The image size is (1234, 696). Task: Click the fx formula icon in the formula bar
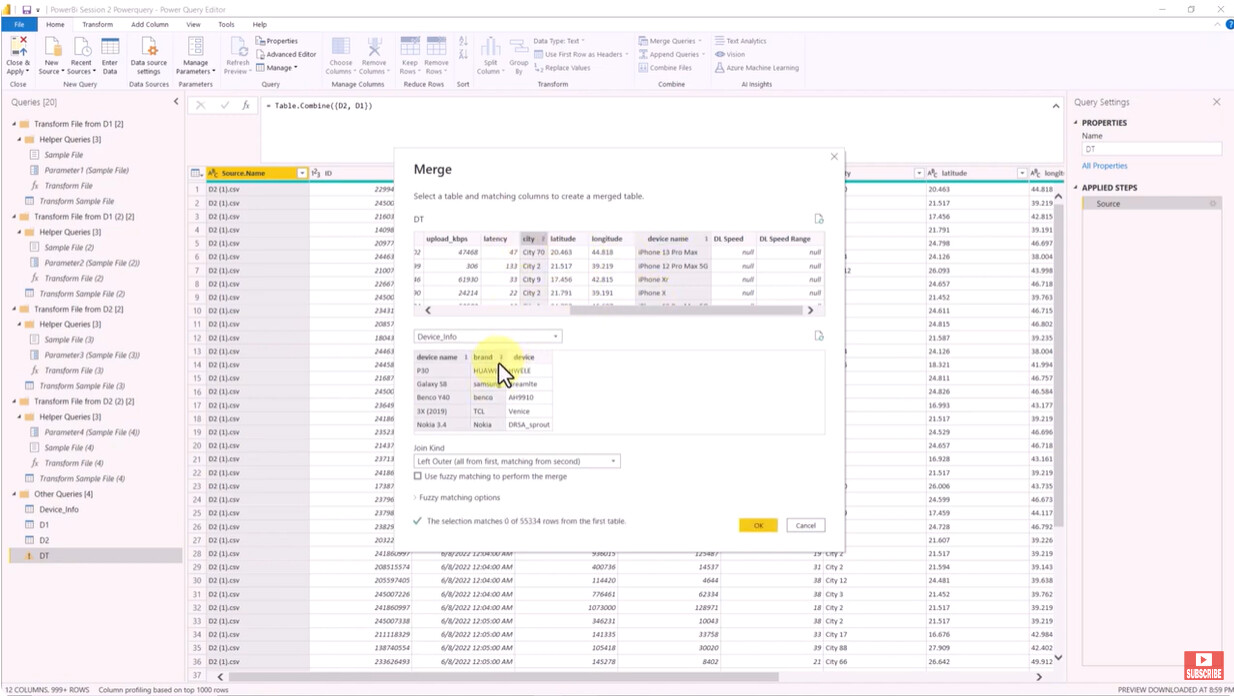(246, 105)
